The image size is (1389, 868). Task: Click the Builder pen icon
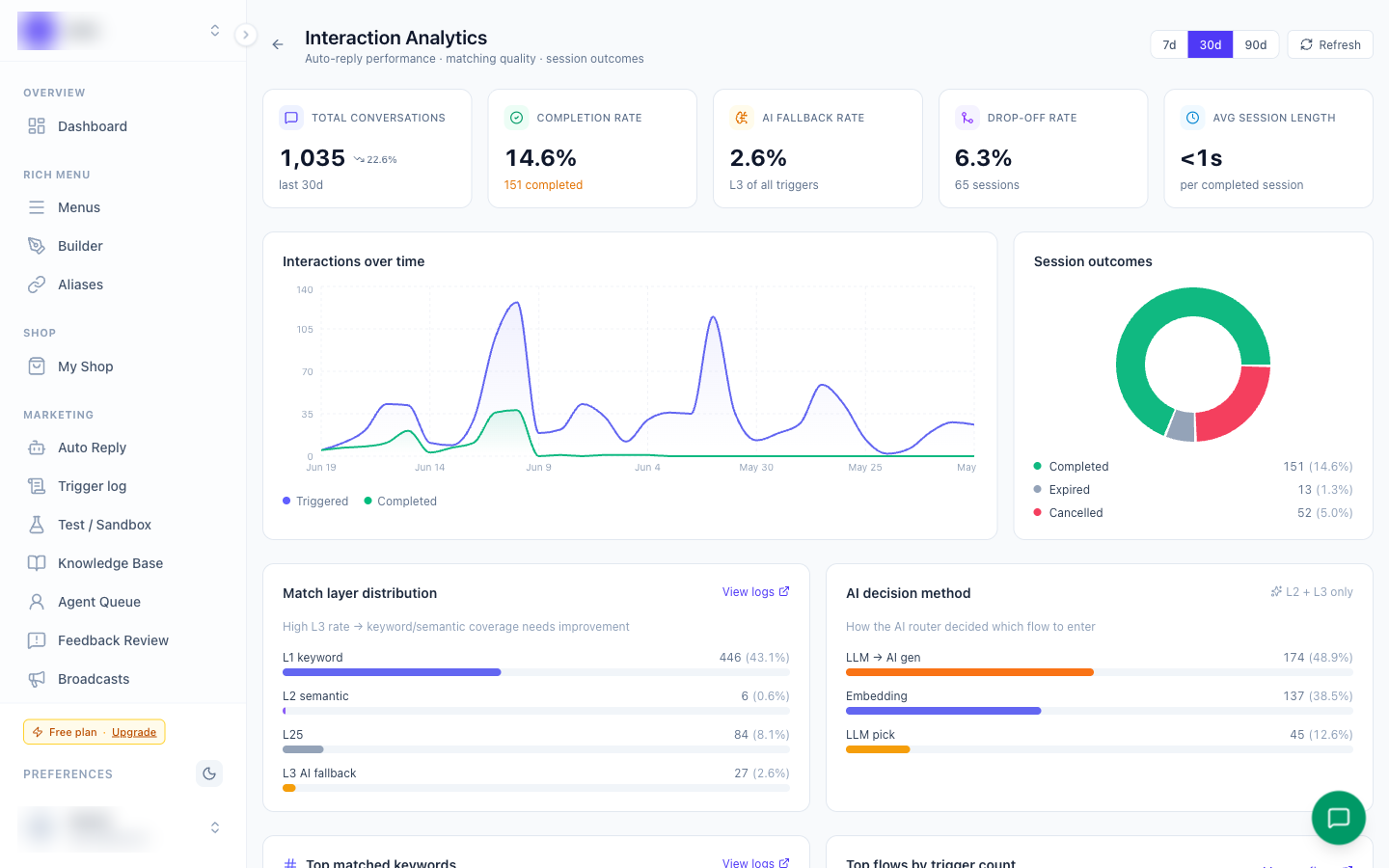(x=37, y=246)
